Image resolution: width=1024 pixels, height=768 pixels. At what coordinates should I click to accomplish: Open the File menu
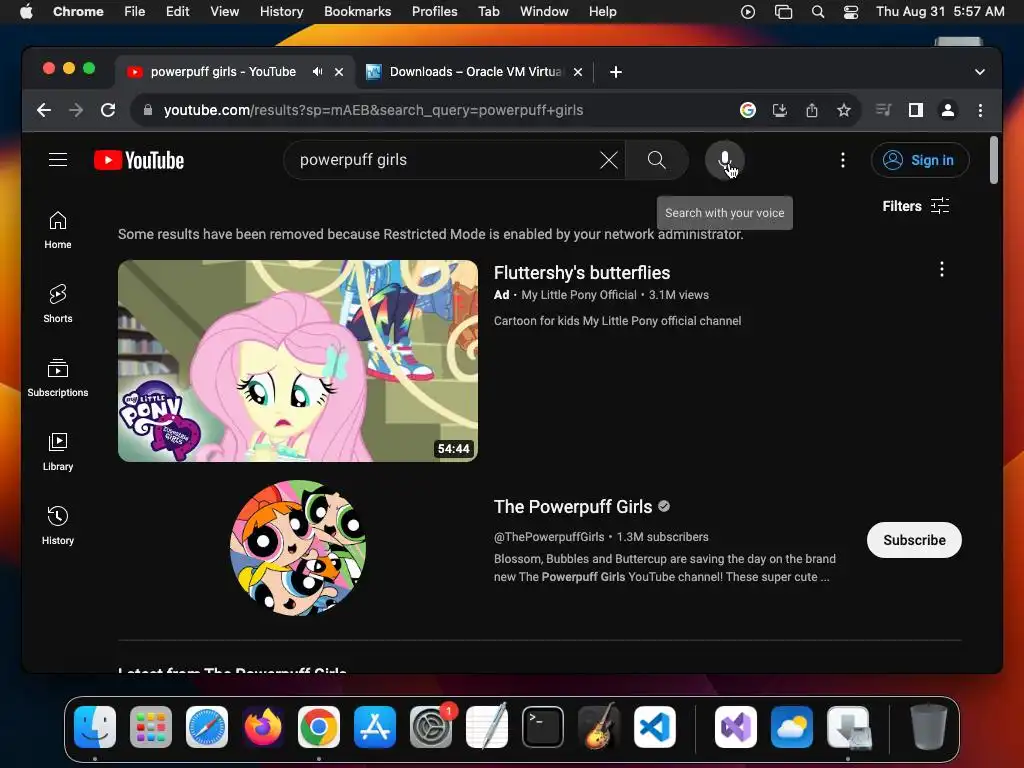[135, 11]
